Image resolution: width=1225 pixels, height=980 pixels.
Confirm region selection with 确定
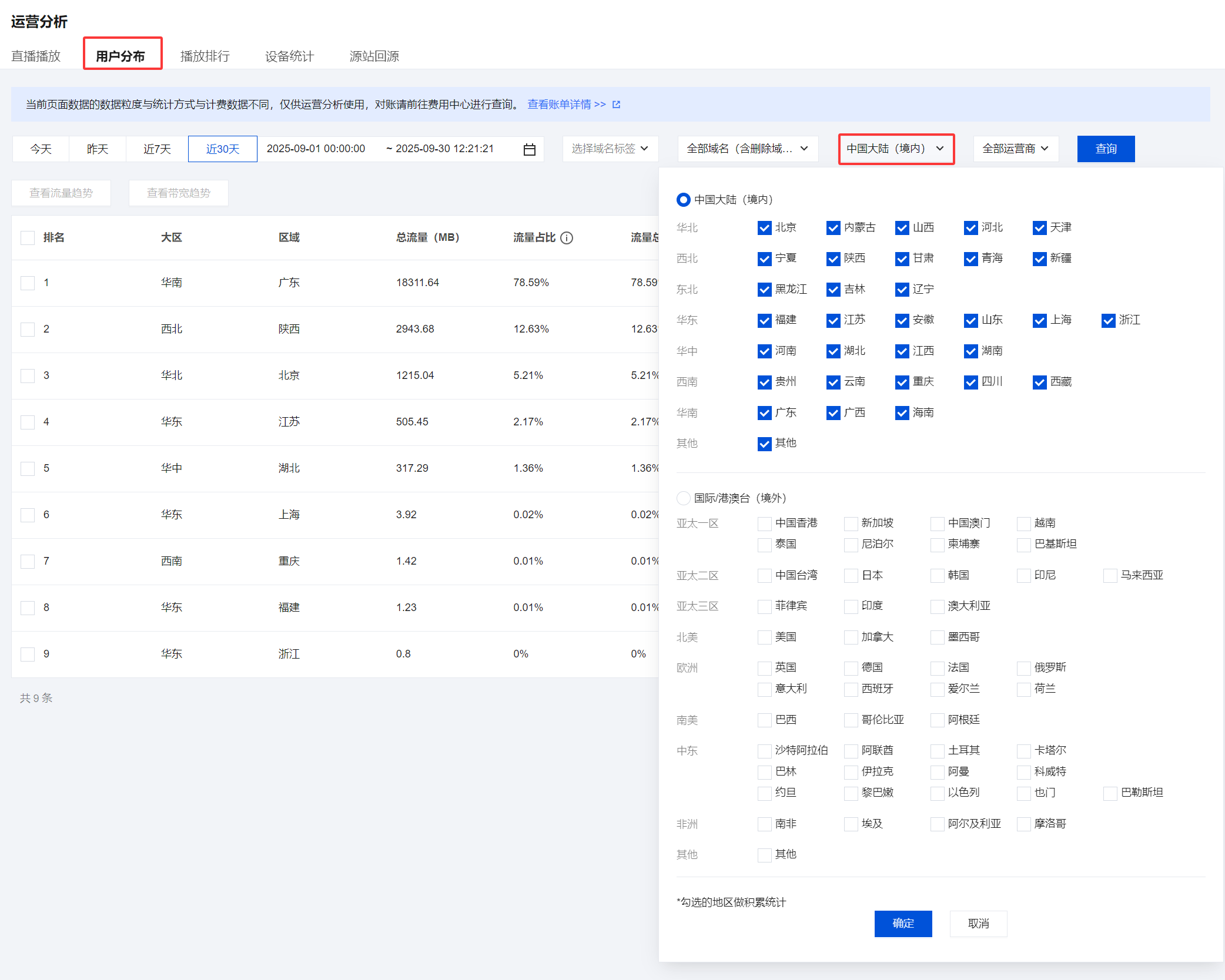pyautogui.click(x=902, y=924)
